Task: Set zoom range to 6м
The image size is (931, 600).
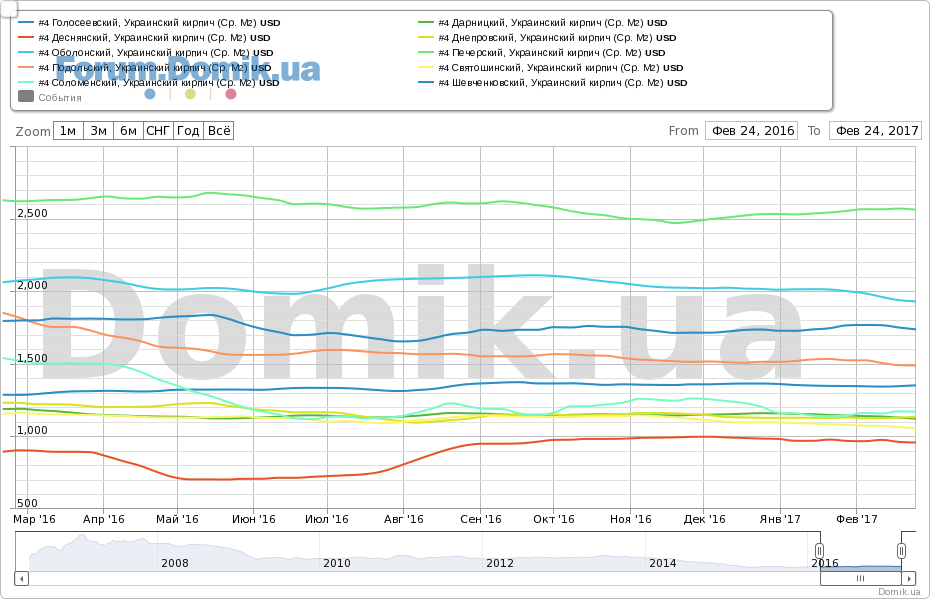Action: (x=128, y=131)
